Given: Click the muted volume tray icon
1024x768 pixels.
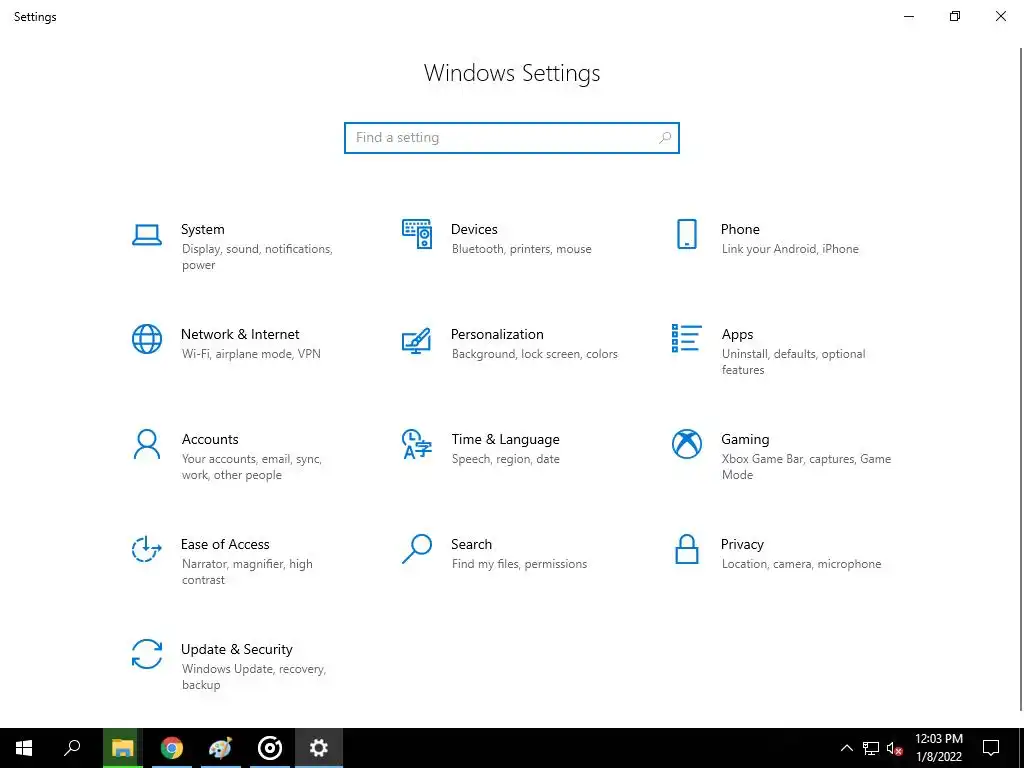Looking at the screenshot, I should point(895,748).
